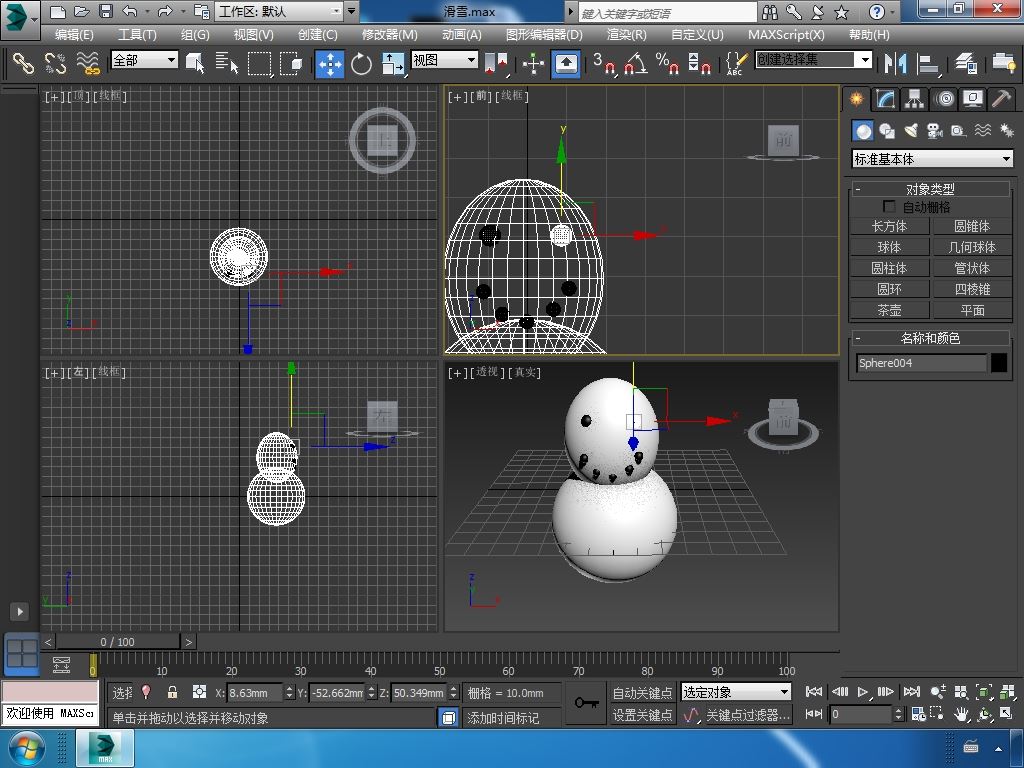Viewport: 1024px width, 768px height.
Task: Select Space Warps category icon
Action: pos(983,131)
